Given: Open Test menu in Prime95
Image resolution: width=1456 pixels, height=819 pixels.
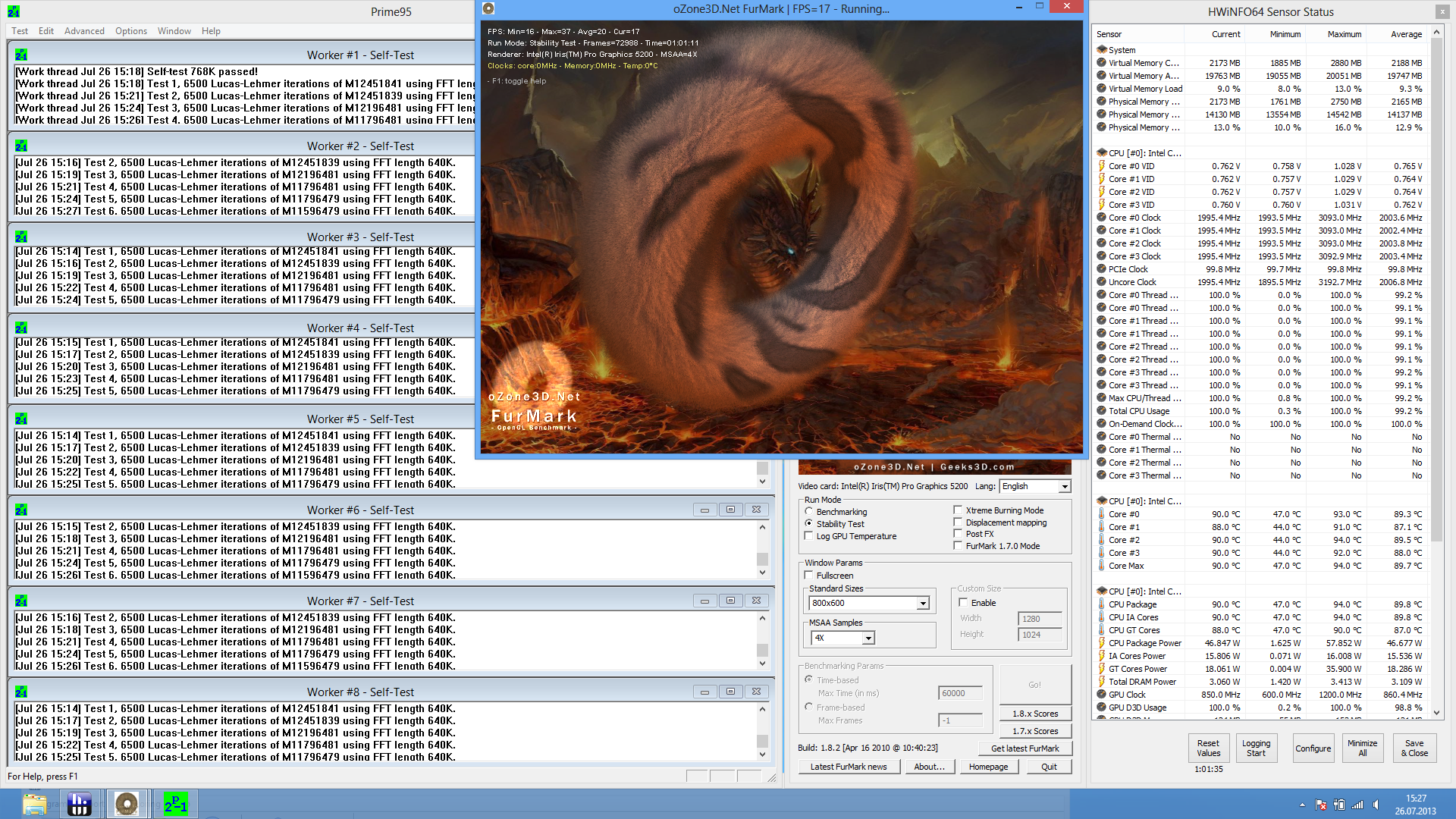Looking at the screenshot, I should point(20,31).
